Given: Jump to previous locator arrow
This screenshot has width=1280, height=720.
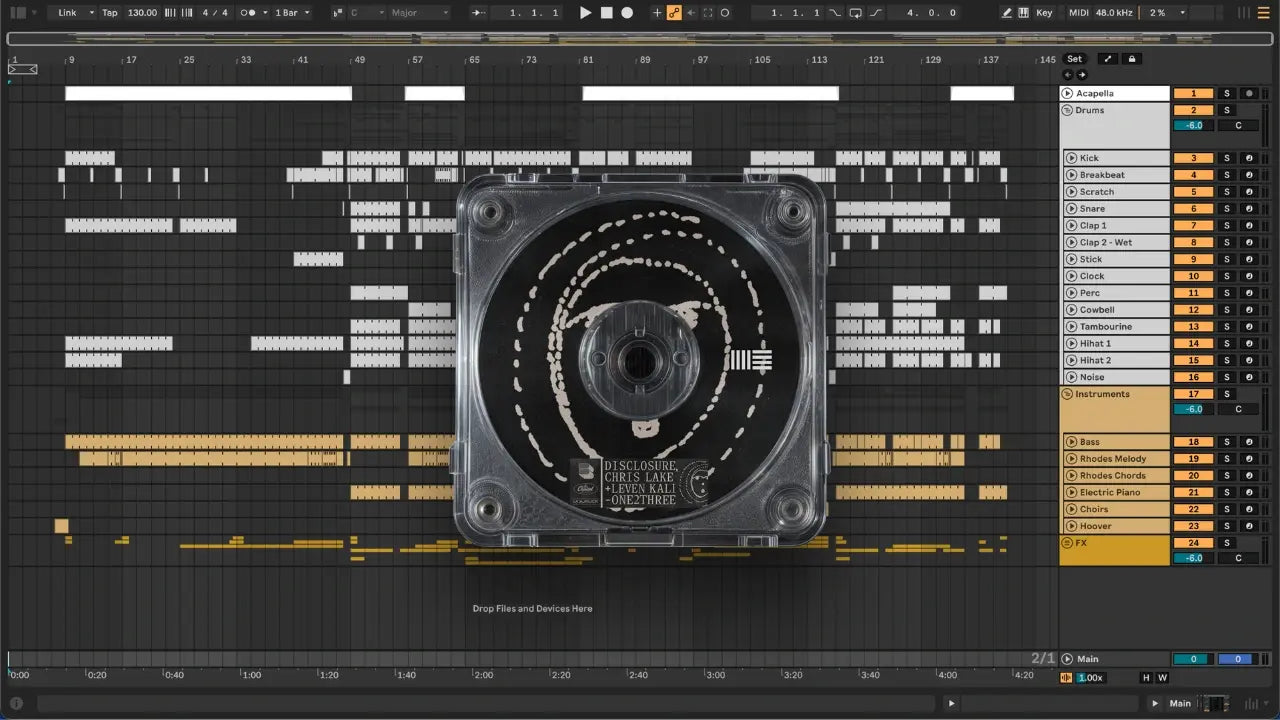Looking at the screenshot, I should (1067, 75).
